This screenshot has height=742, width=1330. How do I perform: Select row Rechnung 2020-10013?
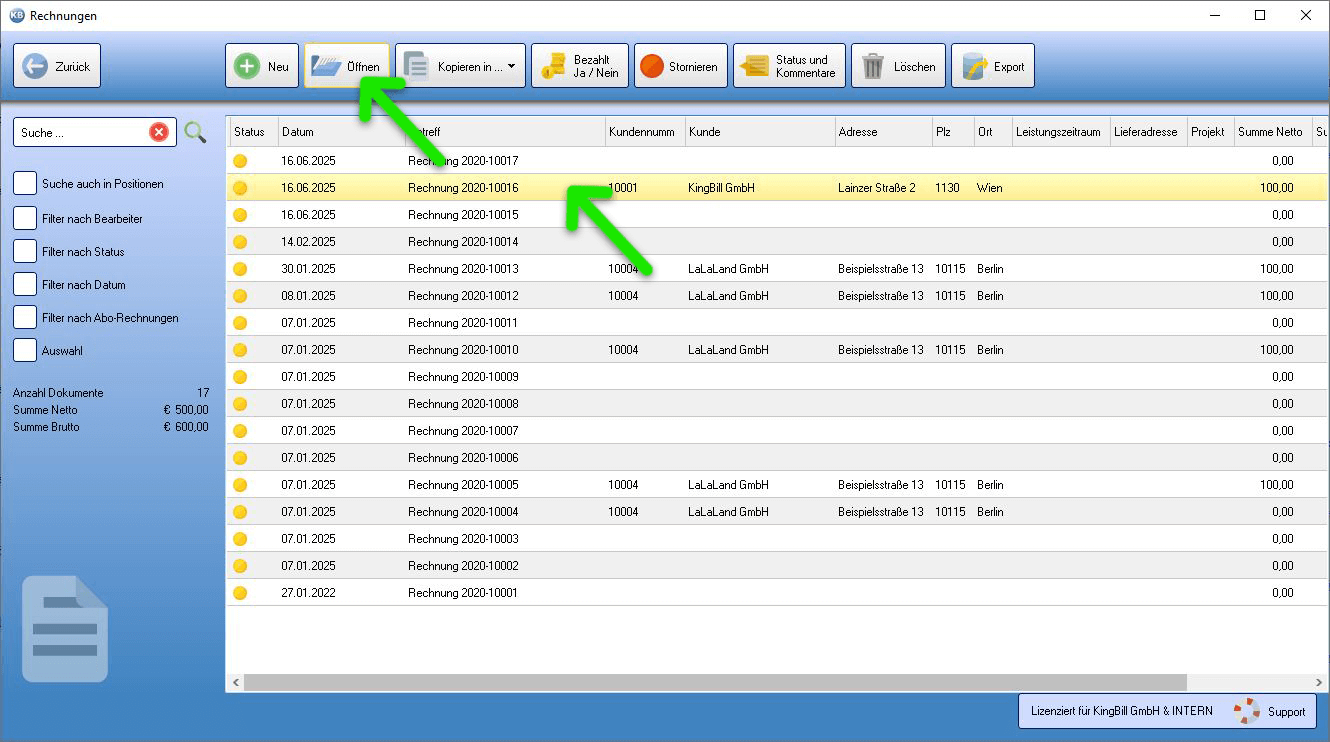776,269
